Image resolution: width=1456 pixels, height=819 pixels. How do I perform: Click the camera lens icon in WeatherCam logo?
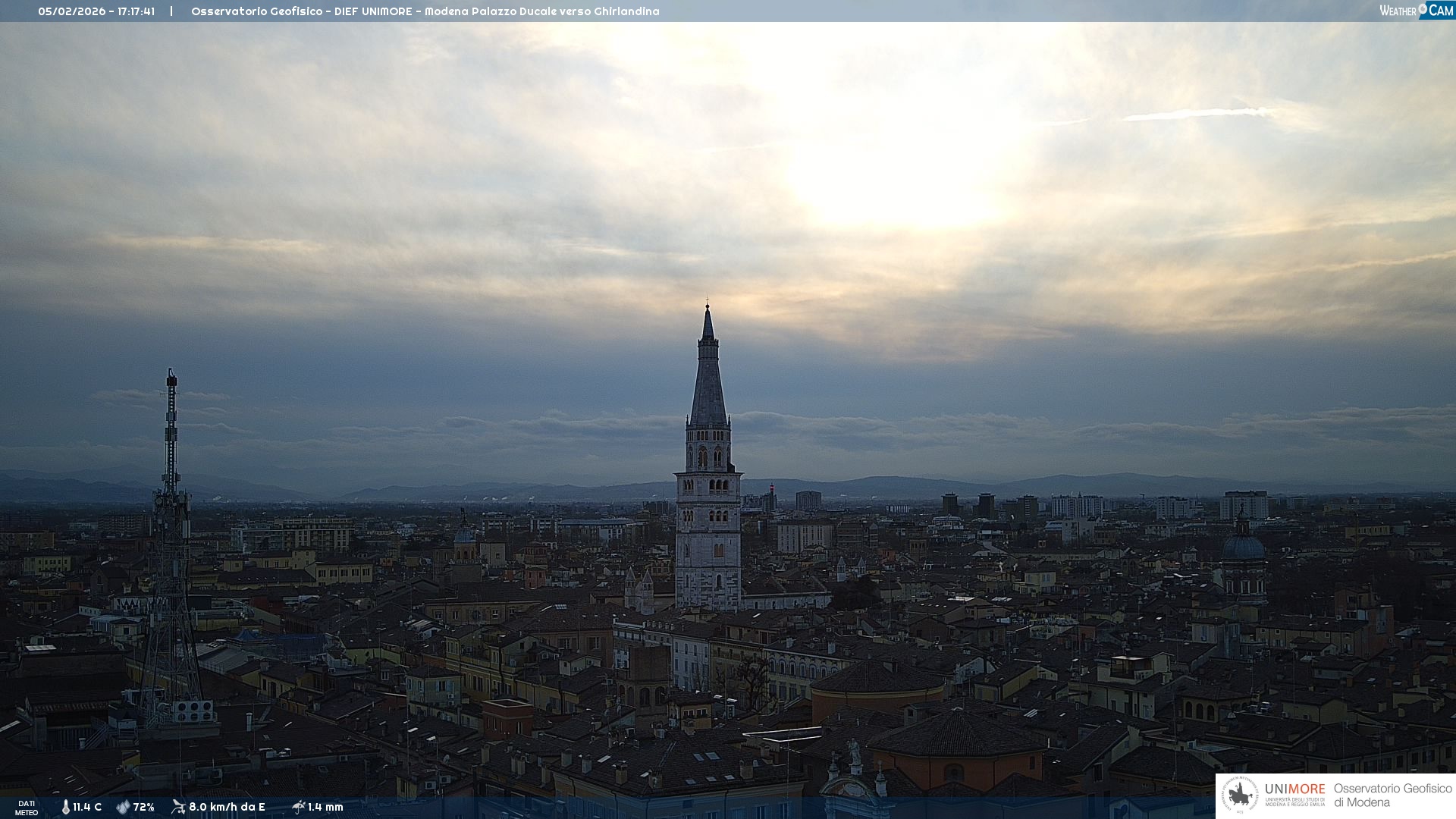coord(1423,9)
